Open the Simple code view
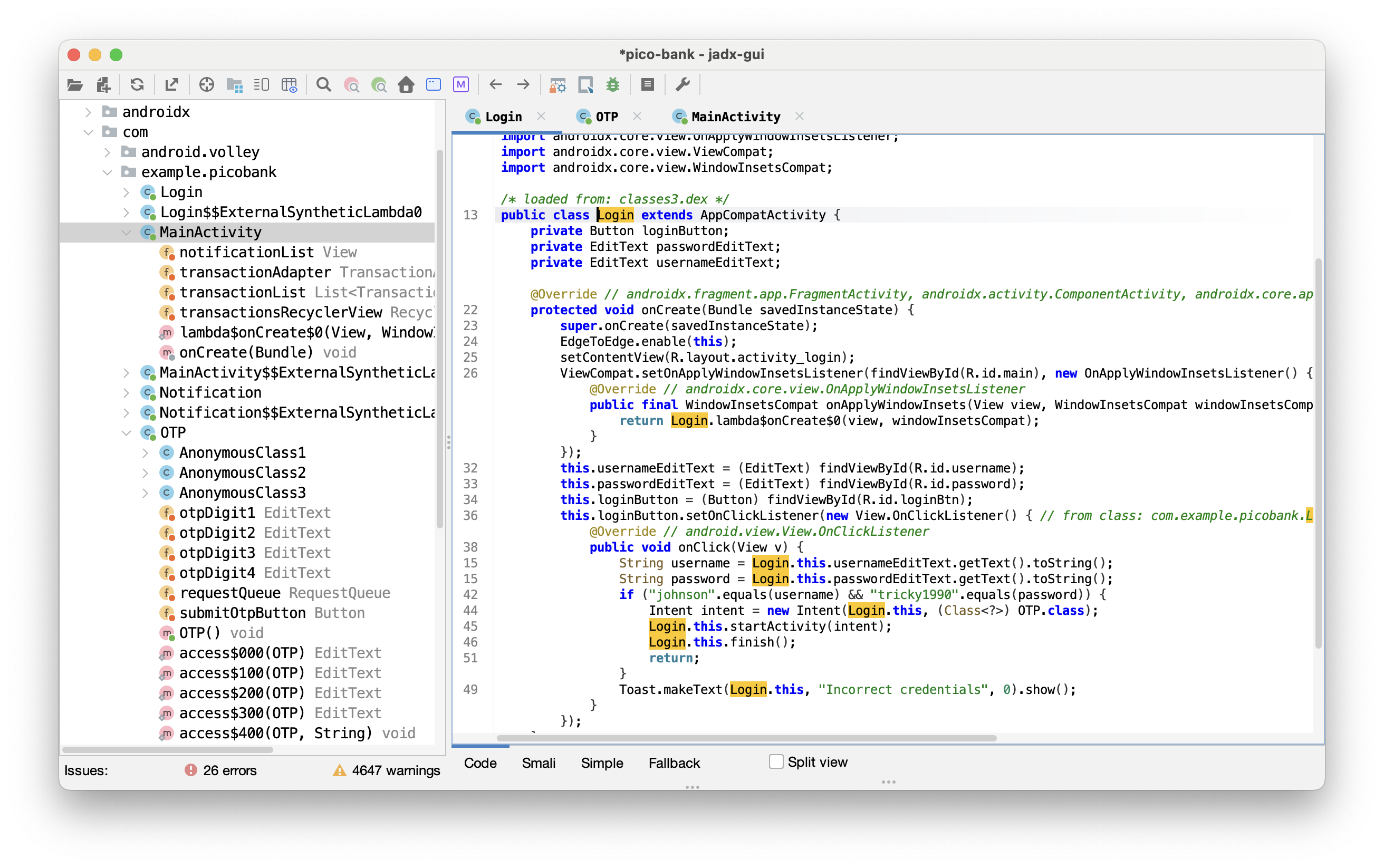1384x868 pixels. point(601,763)
